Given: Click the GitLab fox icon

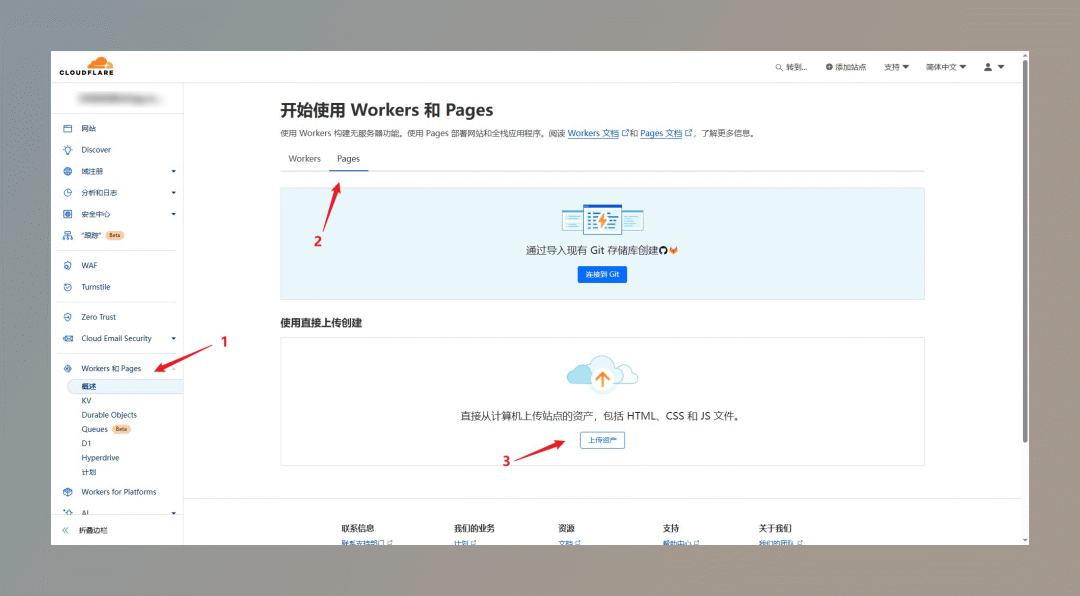Looking at the screenshot, I should pos(674,250).
